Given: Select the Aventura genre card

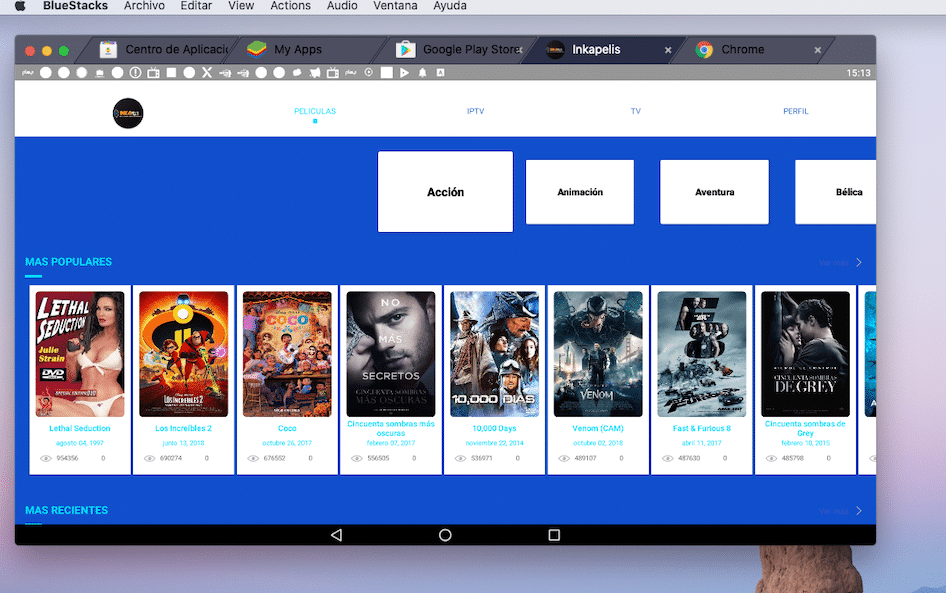Looking at the screenshot, I should tap(714, 192).
